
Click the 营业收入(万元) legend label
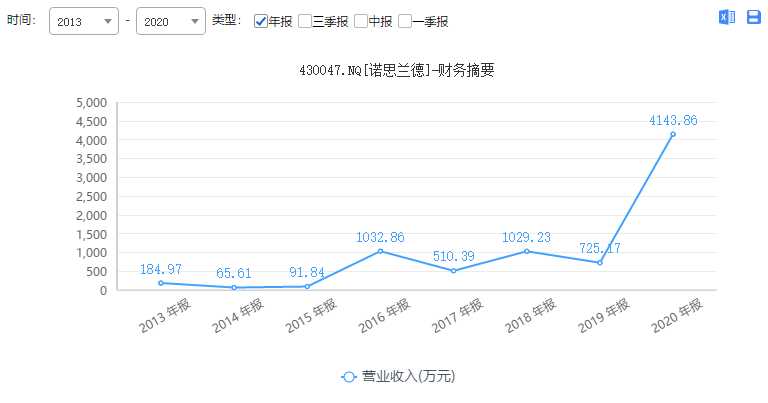point(408,377)
